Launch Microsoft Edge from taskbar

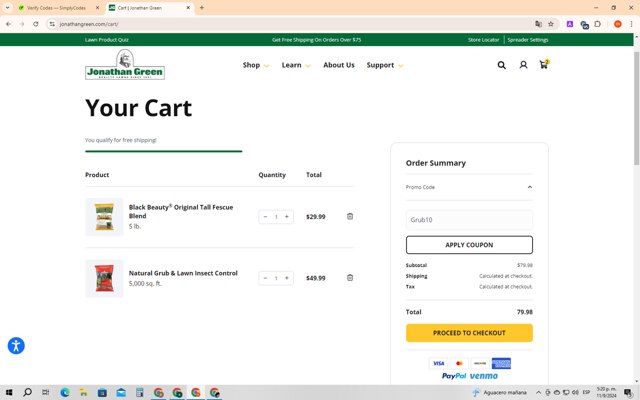click(65, 393)
